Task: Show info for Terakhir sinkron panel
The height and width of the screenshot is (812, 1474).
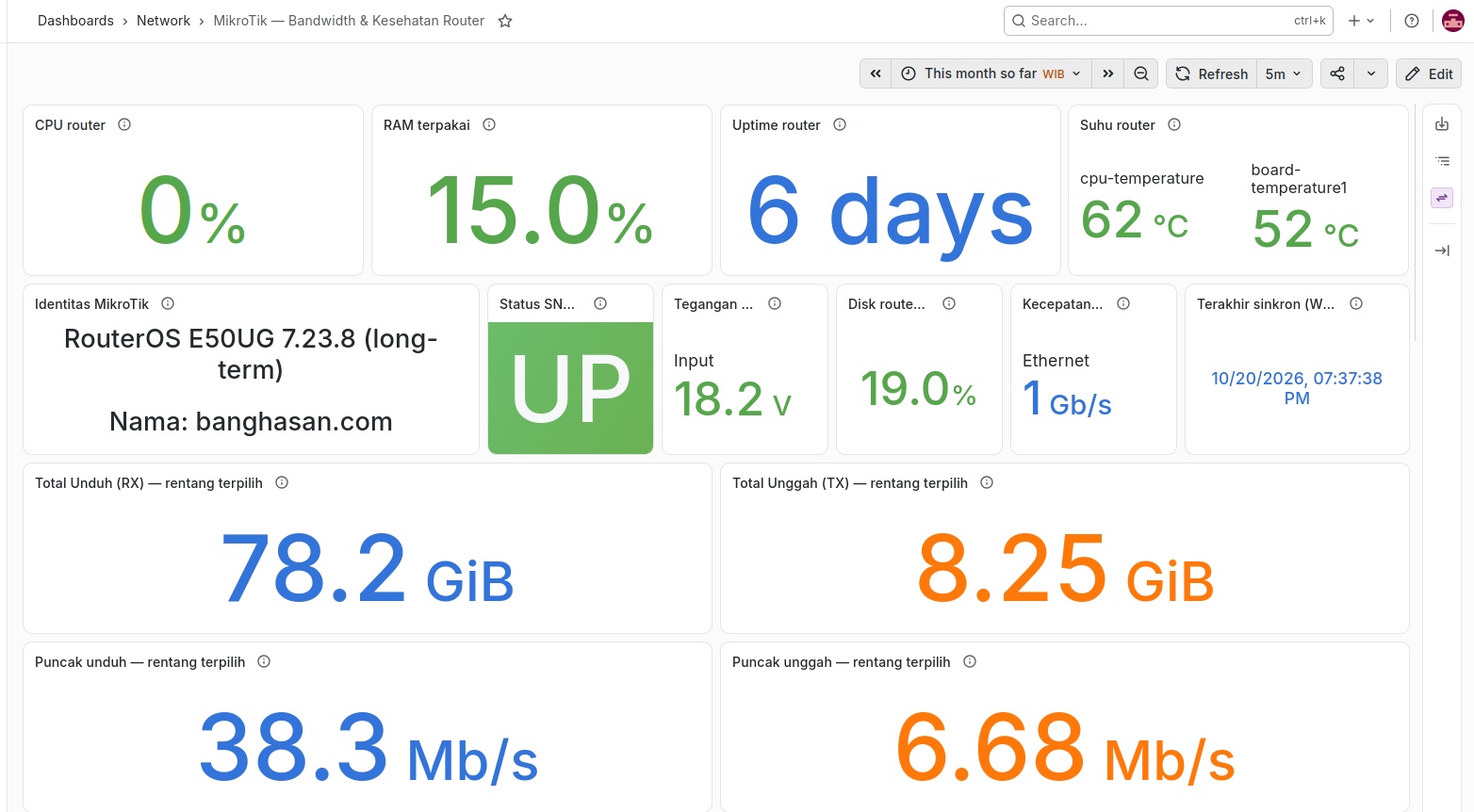Action: [1356, 303]
